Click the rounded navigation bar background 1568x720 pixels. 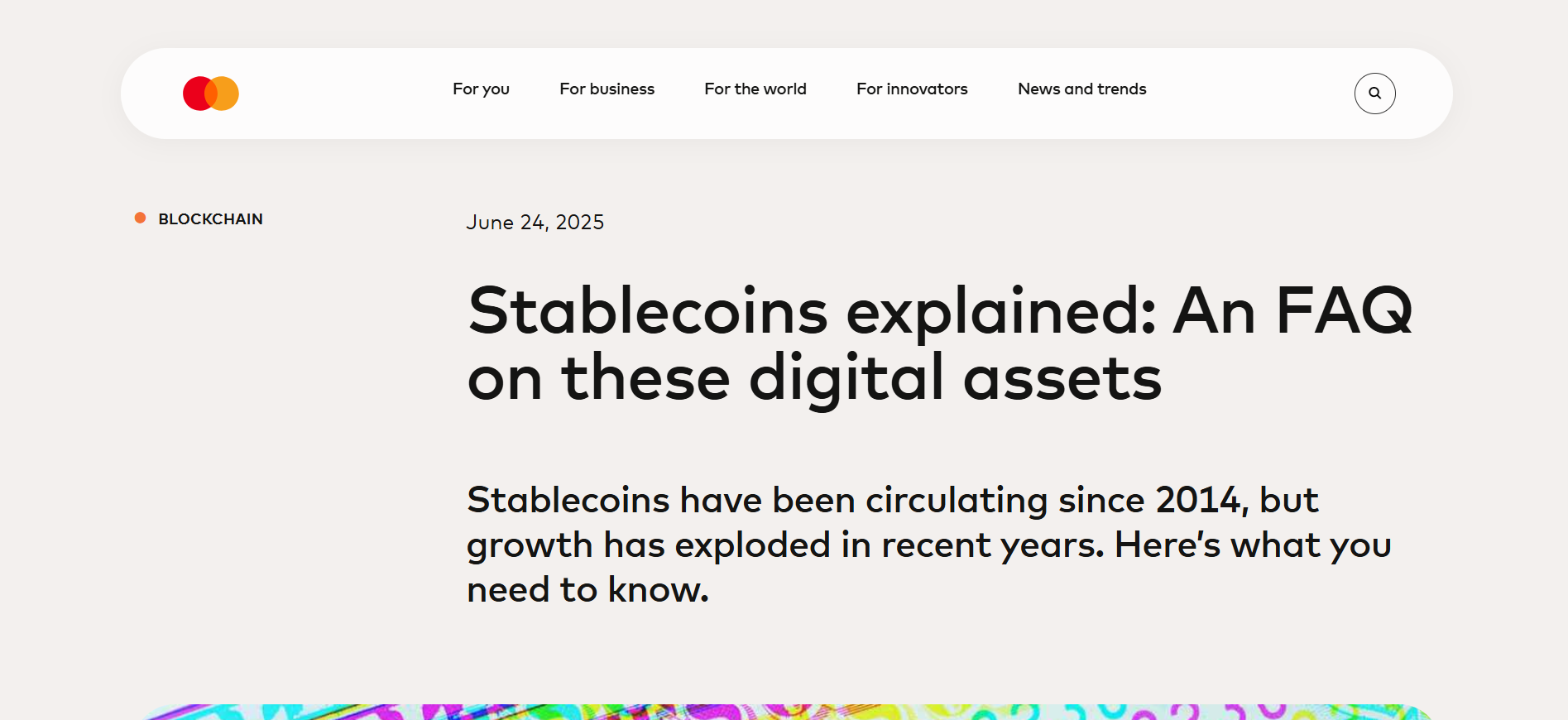coord(356,93)
